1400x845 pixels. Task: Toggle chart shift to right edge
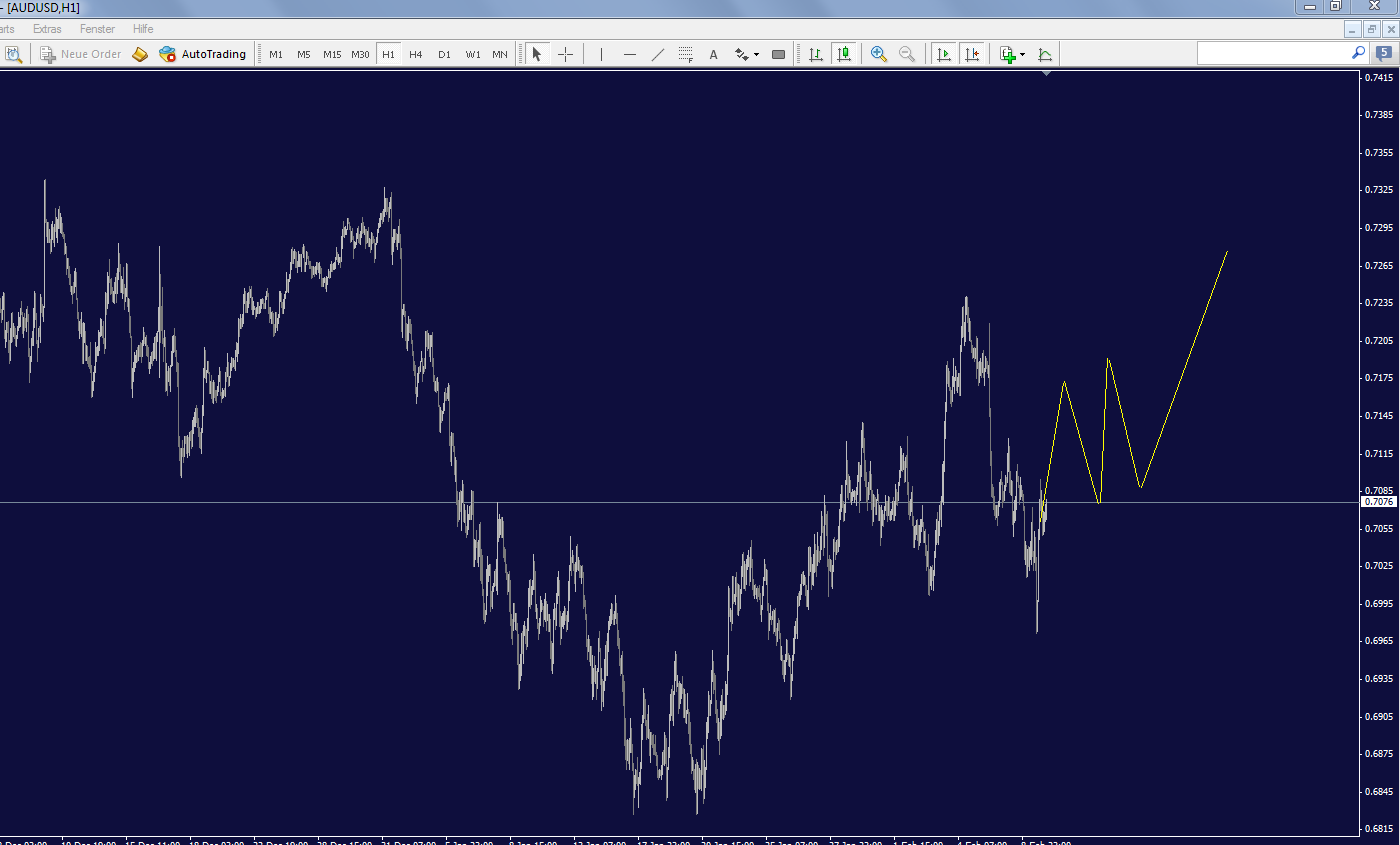971,54
